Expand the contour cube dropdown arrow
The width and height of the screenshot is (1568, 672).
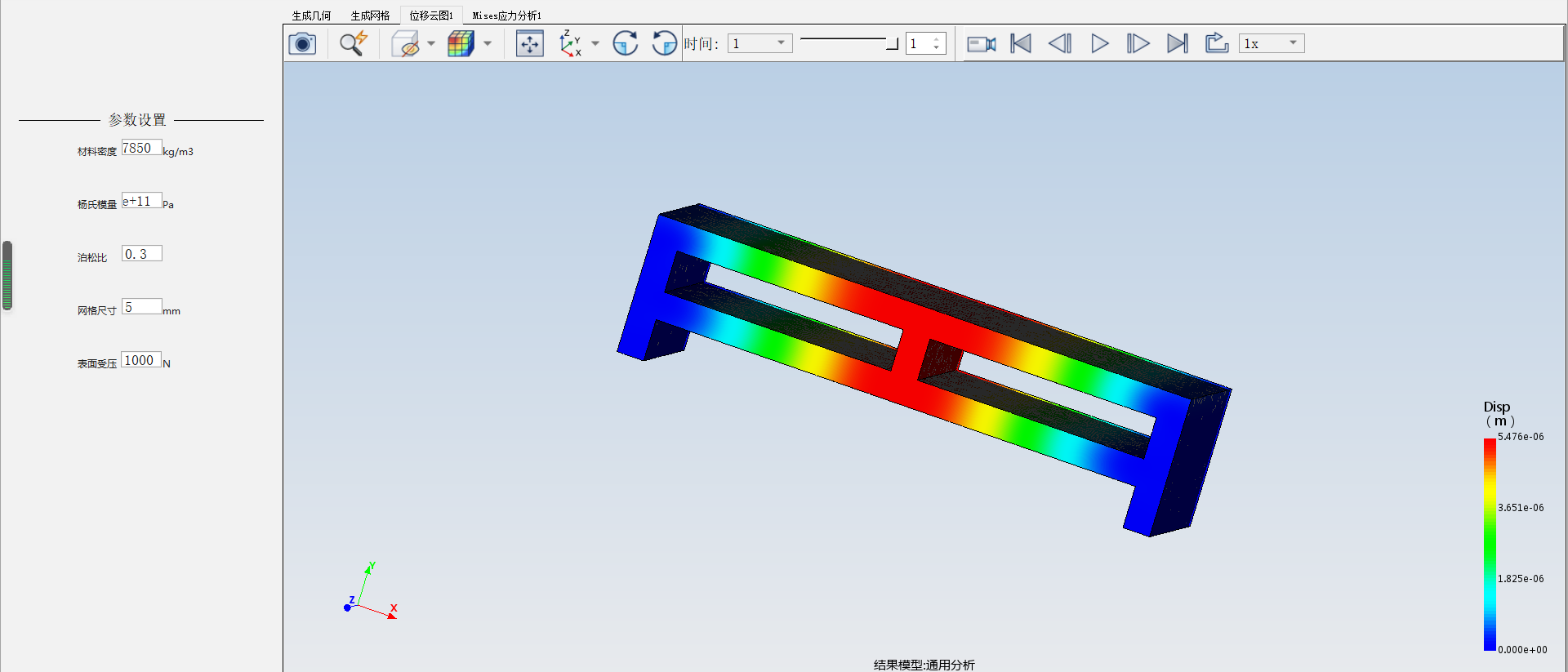(488, 43)
